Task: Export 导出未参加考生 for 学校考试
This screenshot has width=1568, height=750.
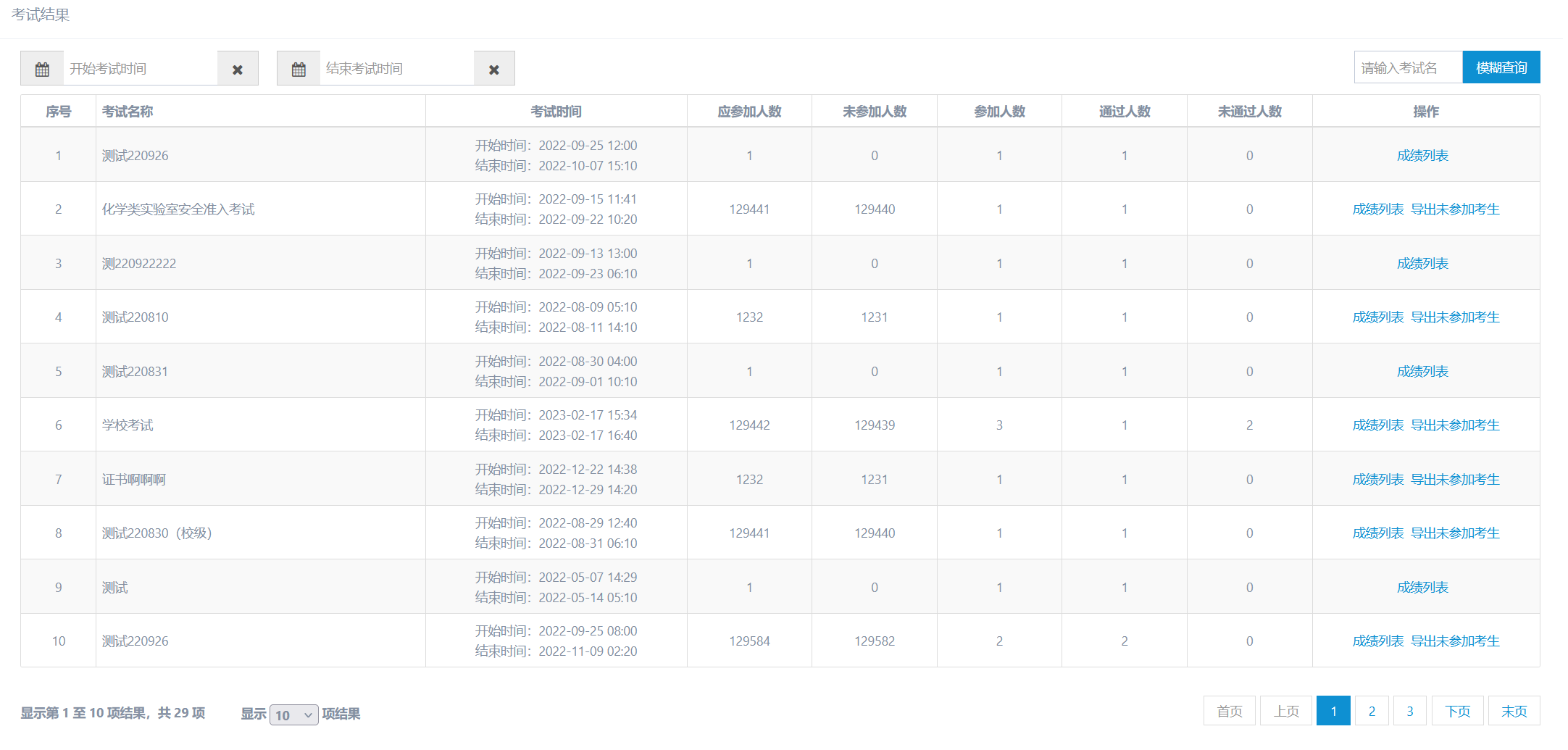Action: point(1455,425)
